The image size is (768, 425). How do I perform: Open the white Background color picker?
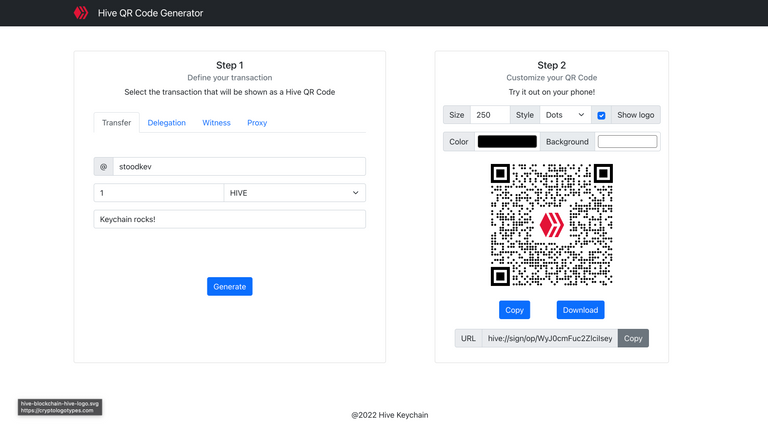tap(627, 142)
